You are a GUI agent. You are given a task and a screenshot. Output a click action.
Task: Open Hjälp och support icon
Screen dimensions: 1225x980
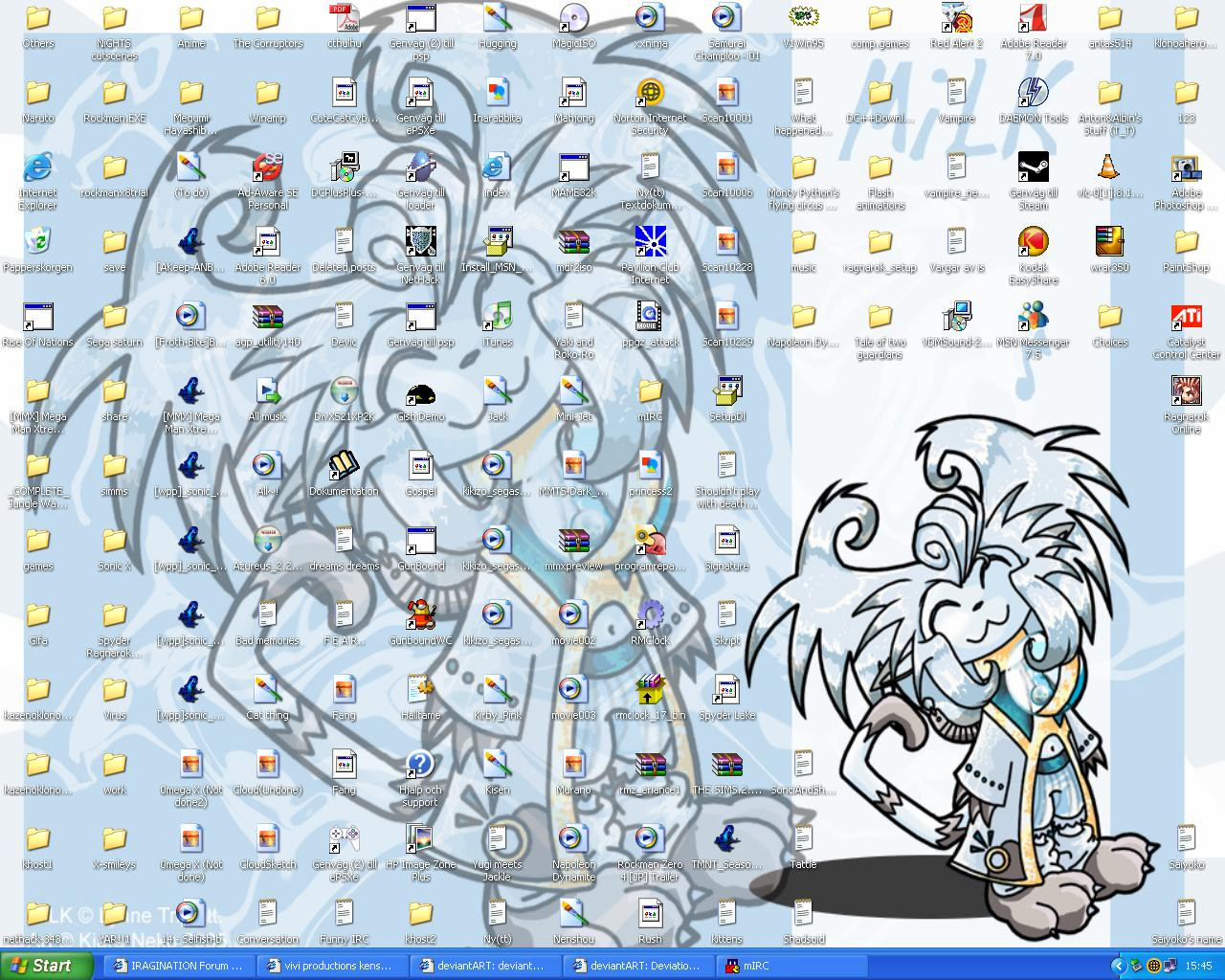point(420,765)
